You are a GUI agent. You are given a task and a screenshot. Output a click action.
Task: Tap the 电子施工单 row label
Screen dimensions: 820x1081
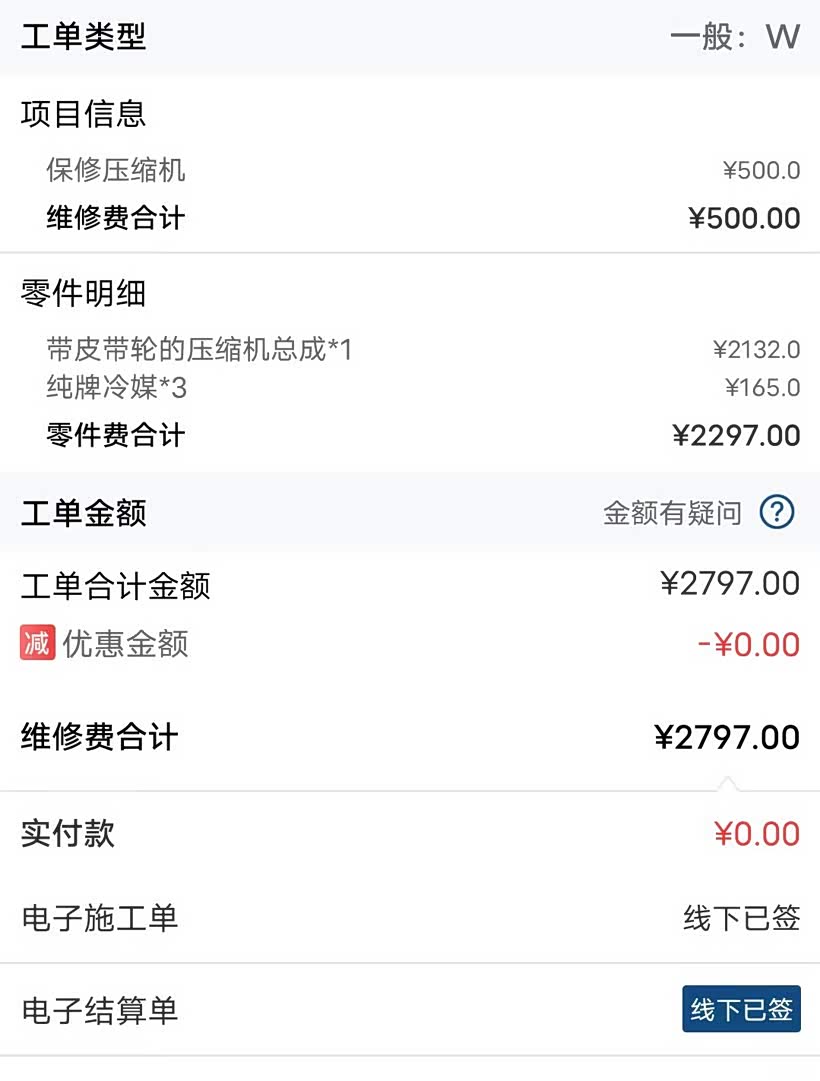[100, 918]
